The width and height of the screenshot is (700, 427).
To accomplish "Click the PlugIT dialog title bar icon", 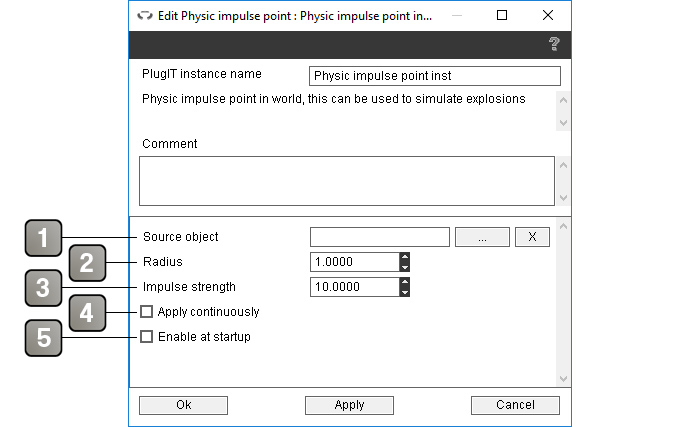I will (x=145, y=16).
